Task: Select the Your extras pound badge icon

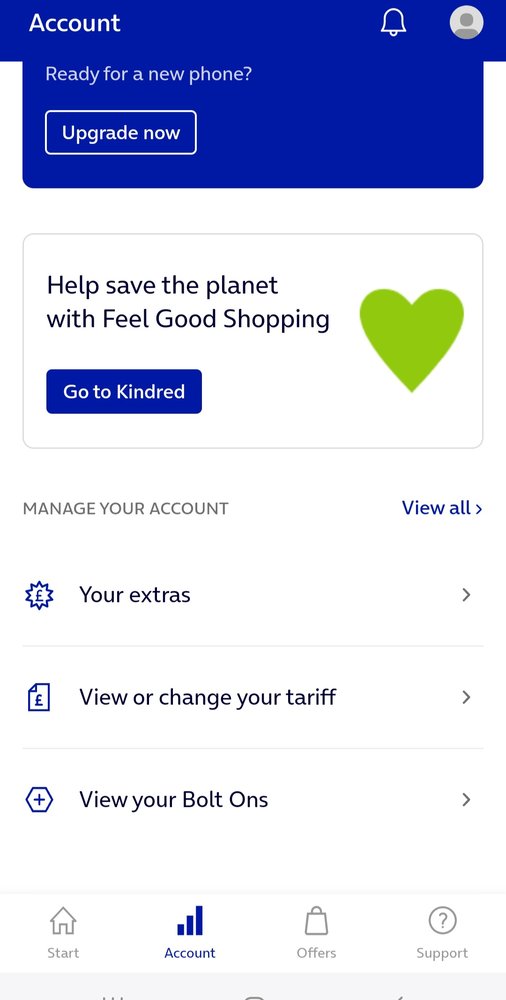Action: point(39,595)
